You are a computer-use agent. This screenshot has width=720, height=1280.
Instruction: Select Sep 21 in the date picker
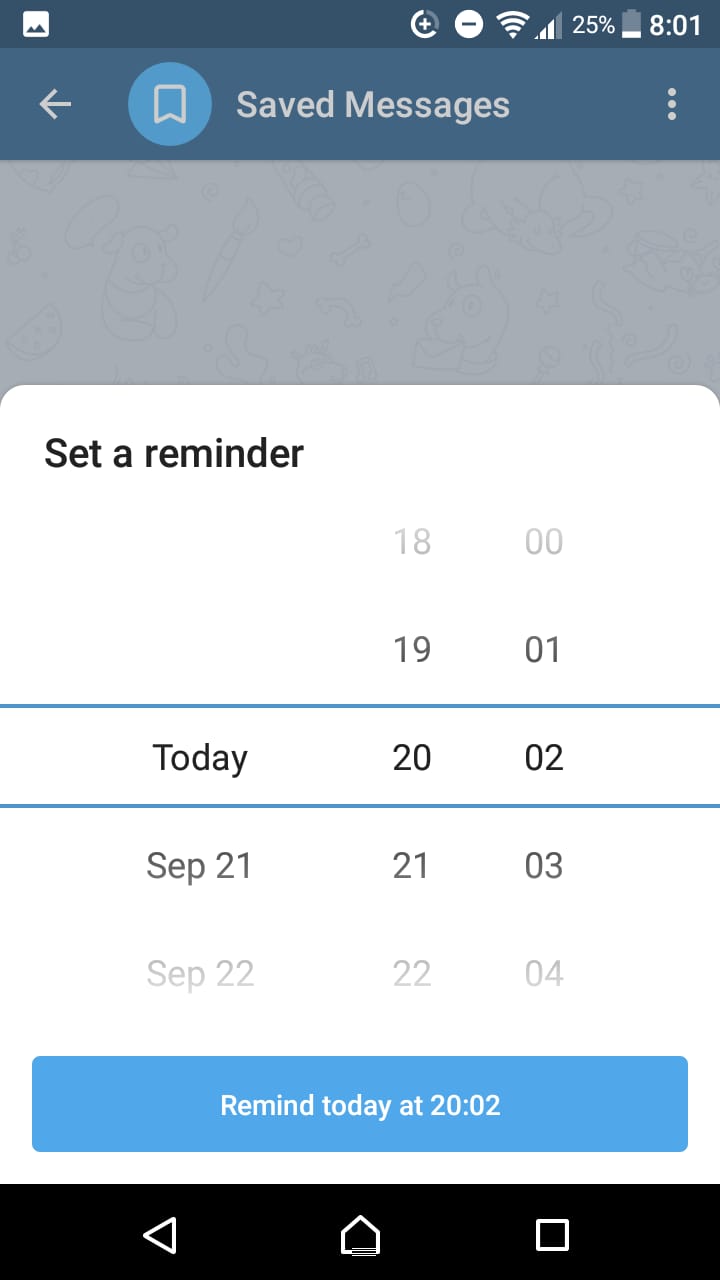pos(199,865)
